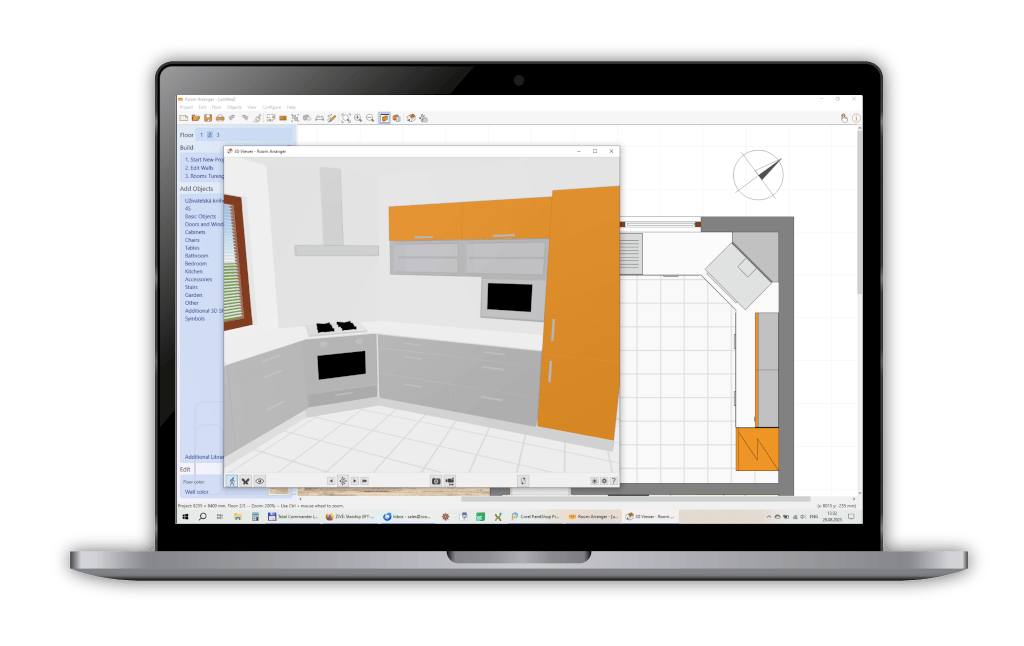Image resolution: width=1024 pixels, height=646 pixels.
Task: Expand the Kitchen object category
Action: click(194, 271)
